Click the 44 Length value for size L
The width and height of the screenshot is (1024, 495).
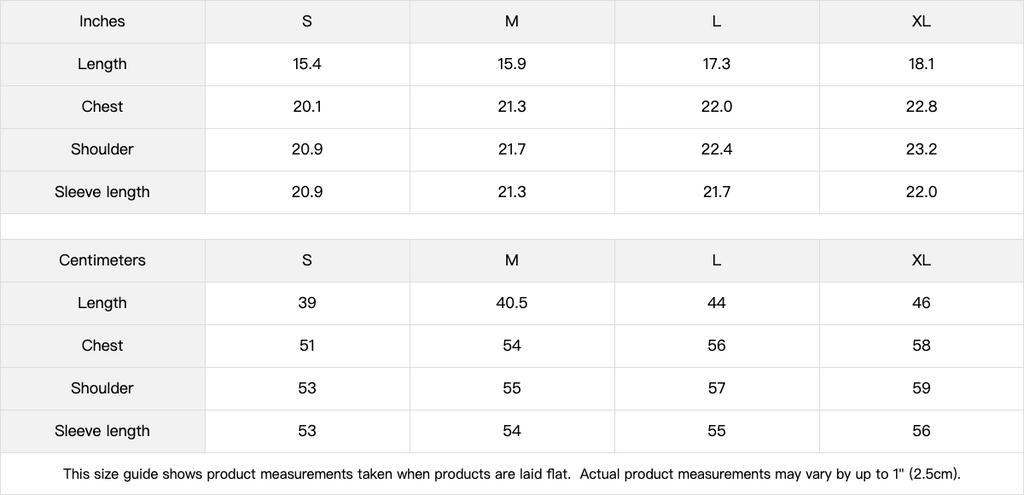(x=716, y=303)
